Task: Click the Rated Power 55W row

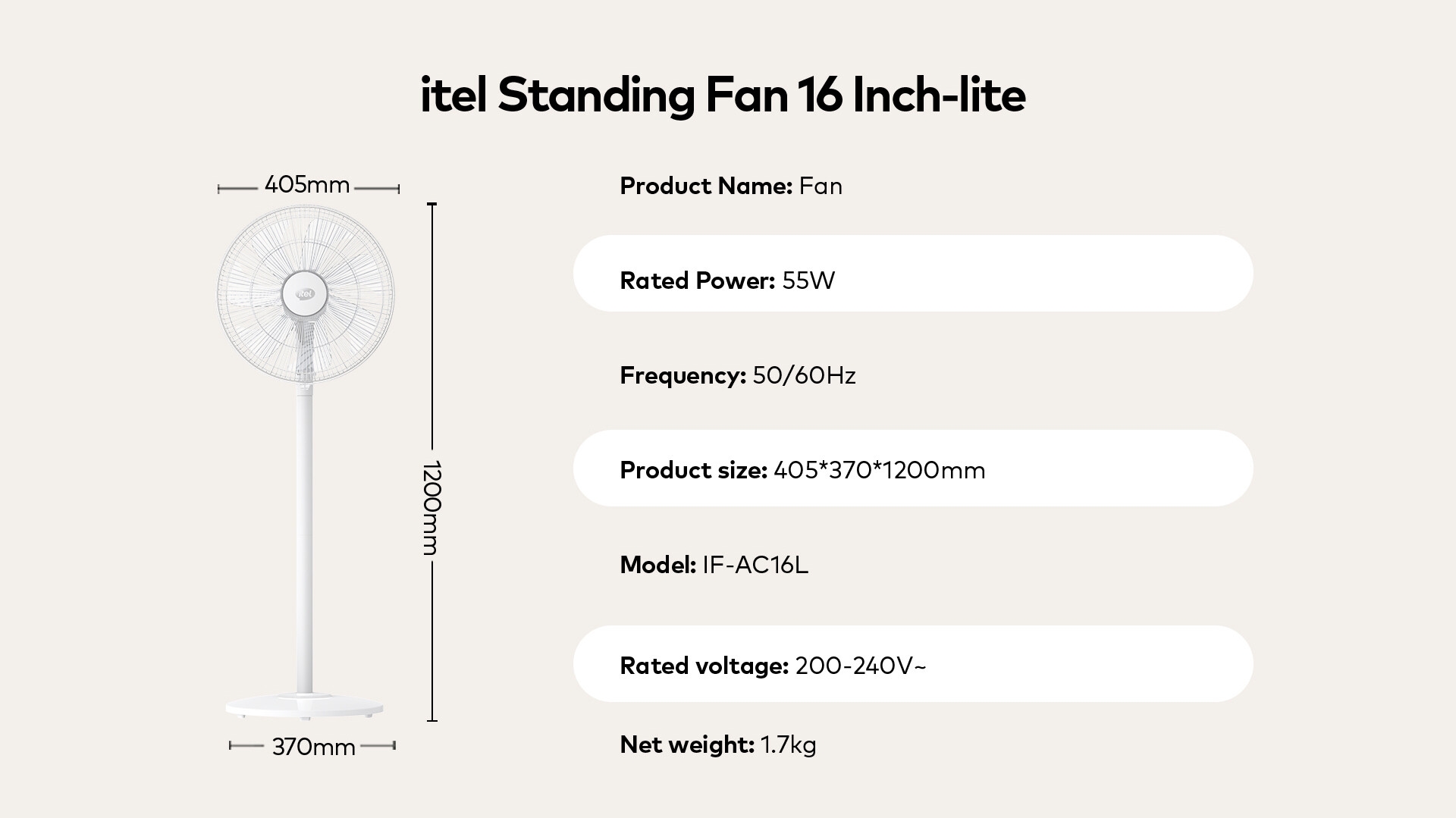Action: (x=912, y=274)
